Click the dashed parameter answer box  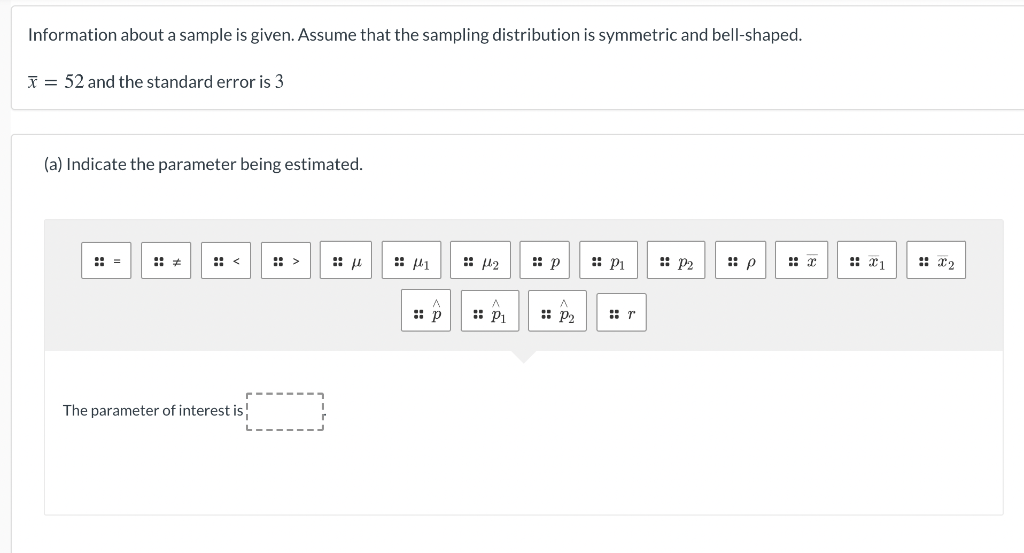(286, 411)
